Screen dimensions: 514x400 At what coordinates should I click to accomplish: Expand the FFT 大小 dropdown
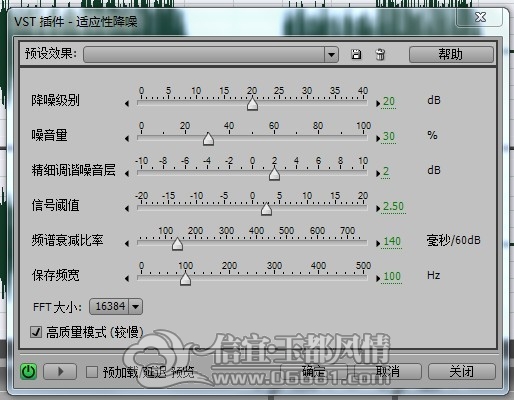tap(136, 306)
